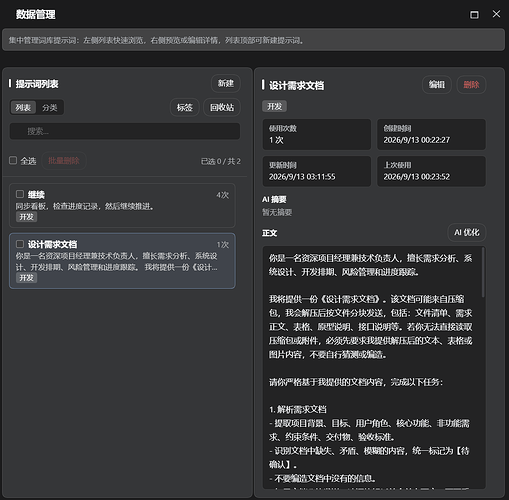Check the 继续 prompt checkbox
The width and height of the screenshot is (509, 500).
pyautogui.click(x=20, y=194)
